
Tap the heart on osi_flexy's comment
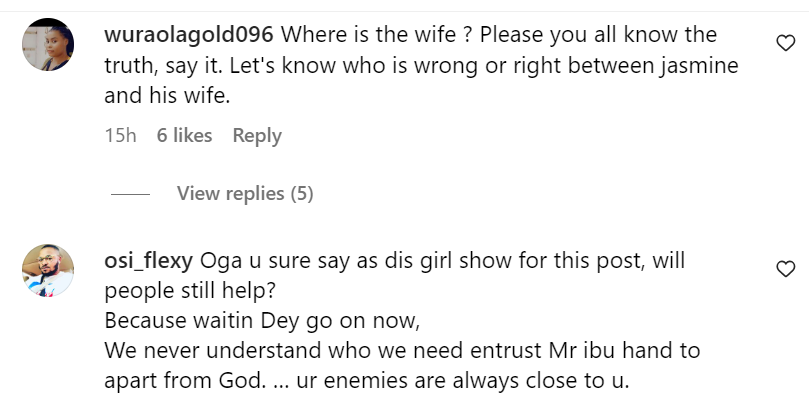(785, 269)
